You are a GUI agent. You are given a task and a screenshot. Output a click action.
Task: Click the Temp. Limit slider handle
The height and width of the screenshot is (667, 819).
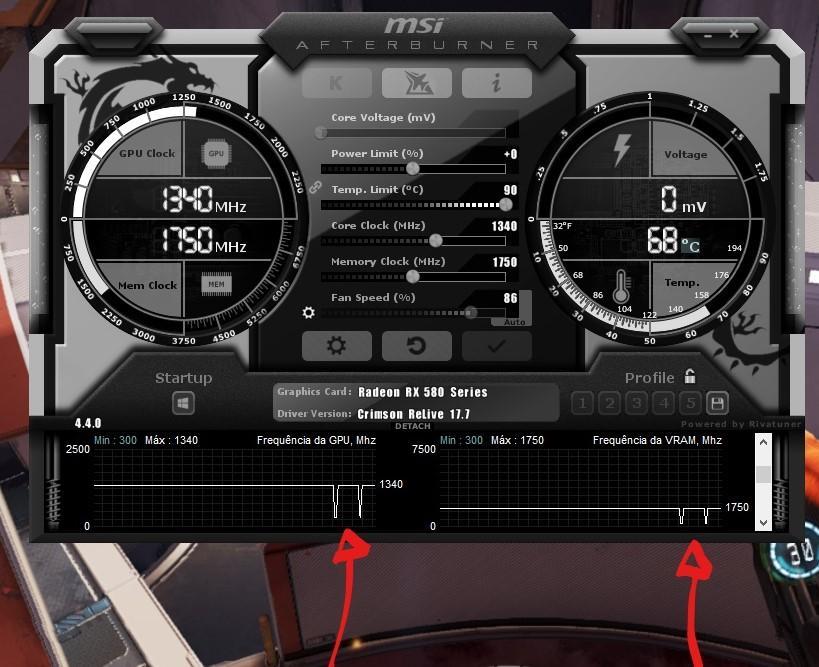tap(506, 204)
